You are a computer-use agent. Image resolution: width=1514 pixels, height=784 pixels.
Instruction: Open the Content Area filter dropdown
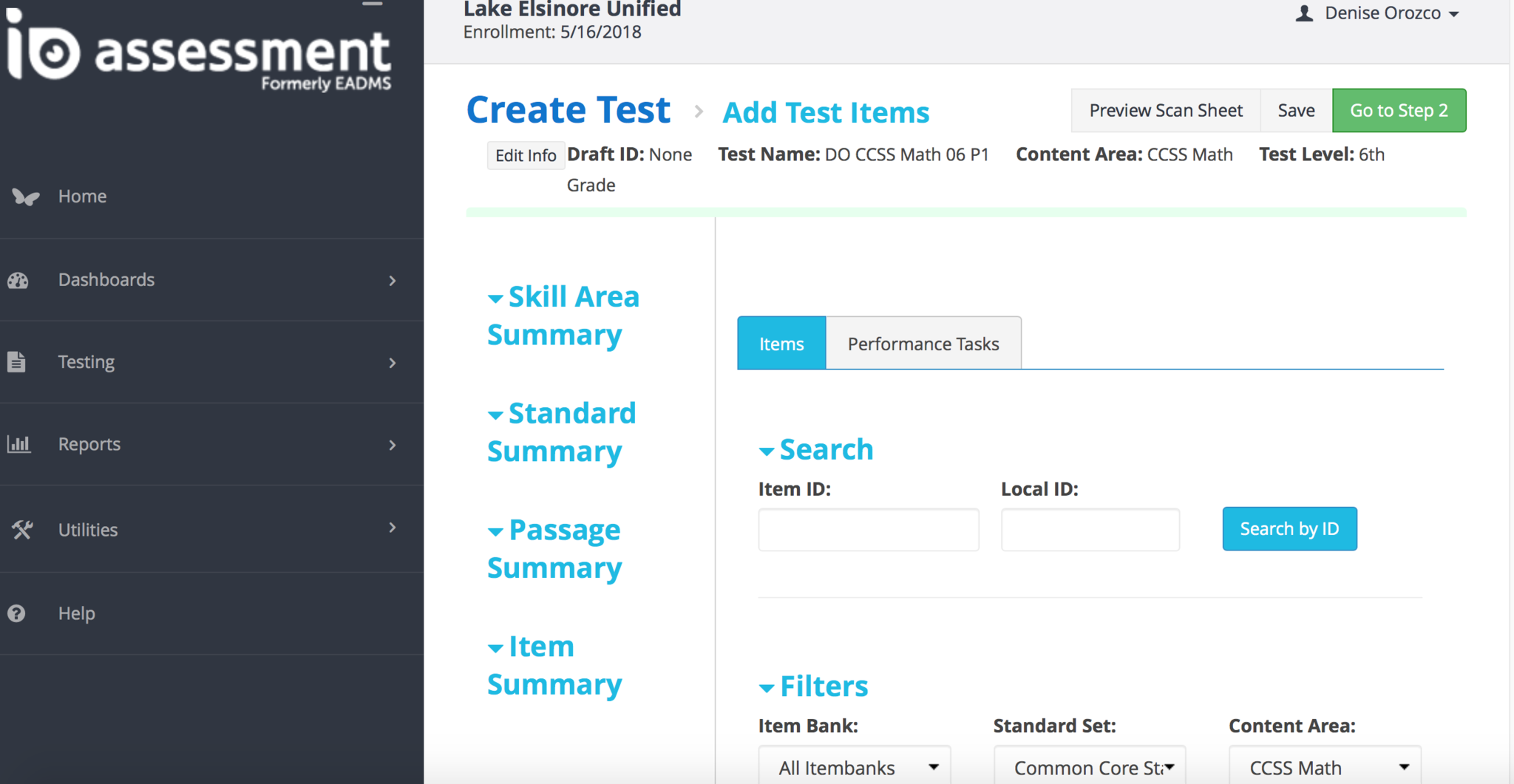click(x=1325, y=767)
